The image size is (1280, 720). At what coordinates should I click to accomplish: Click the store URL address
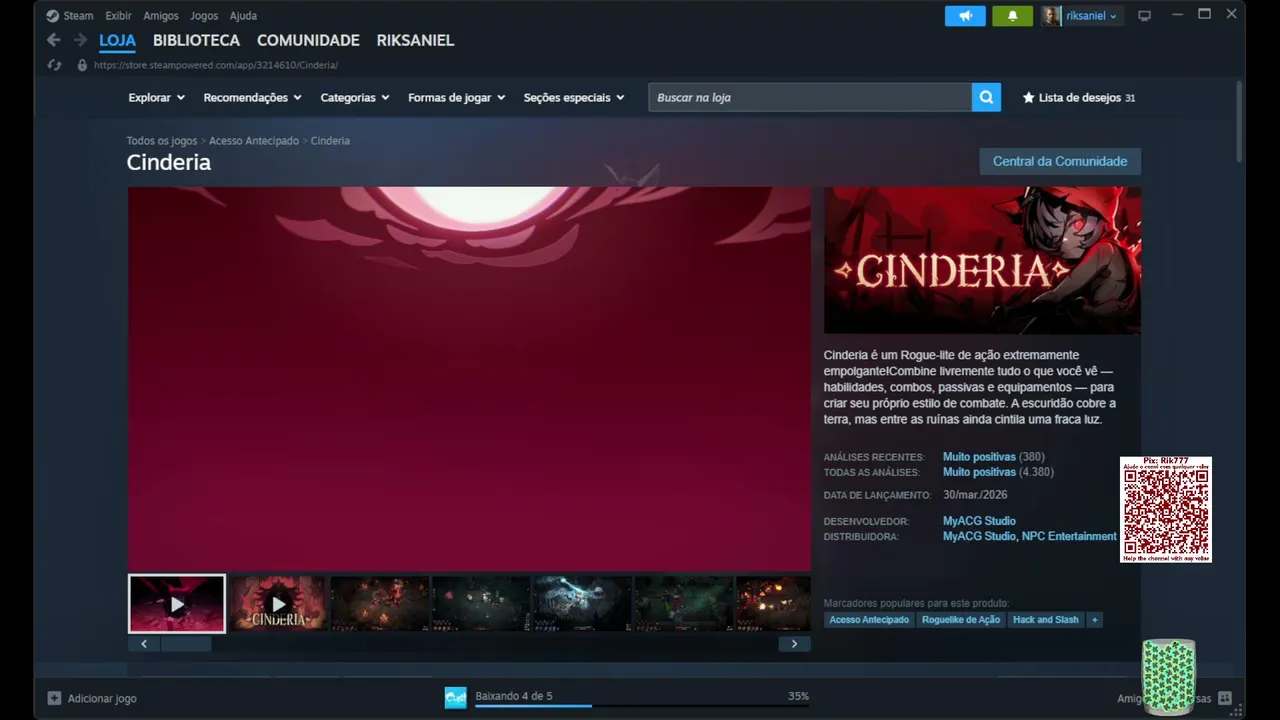(x=216, y=65)
